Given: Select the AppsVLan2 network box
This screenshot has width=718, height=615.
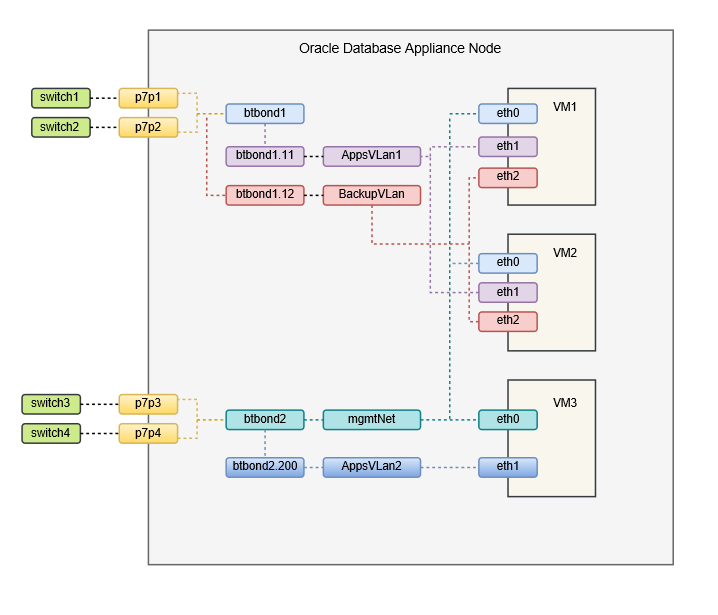Looking at the screenshot, I should (371, 467).
